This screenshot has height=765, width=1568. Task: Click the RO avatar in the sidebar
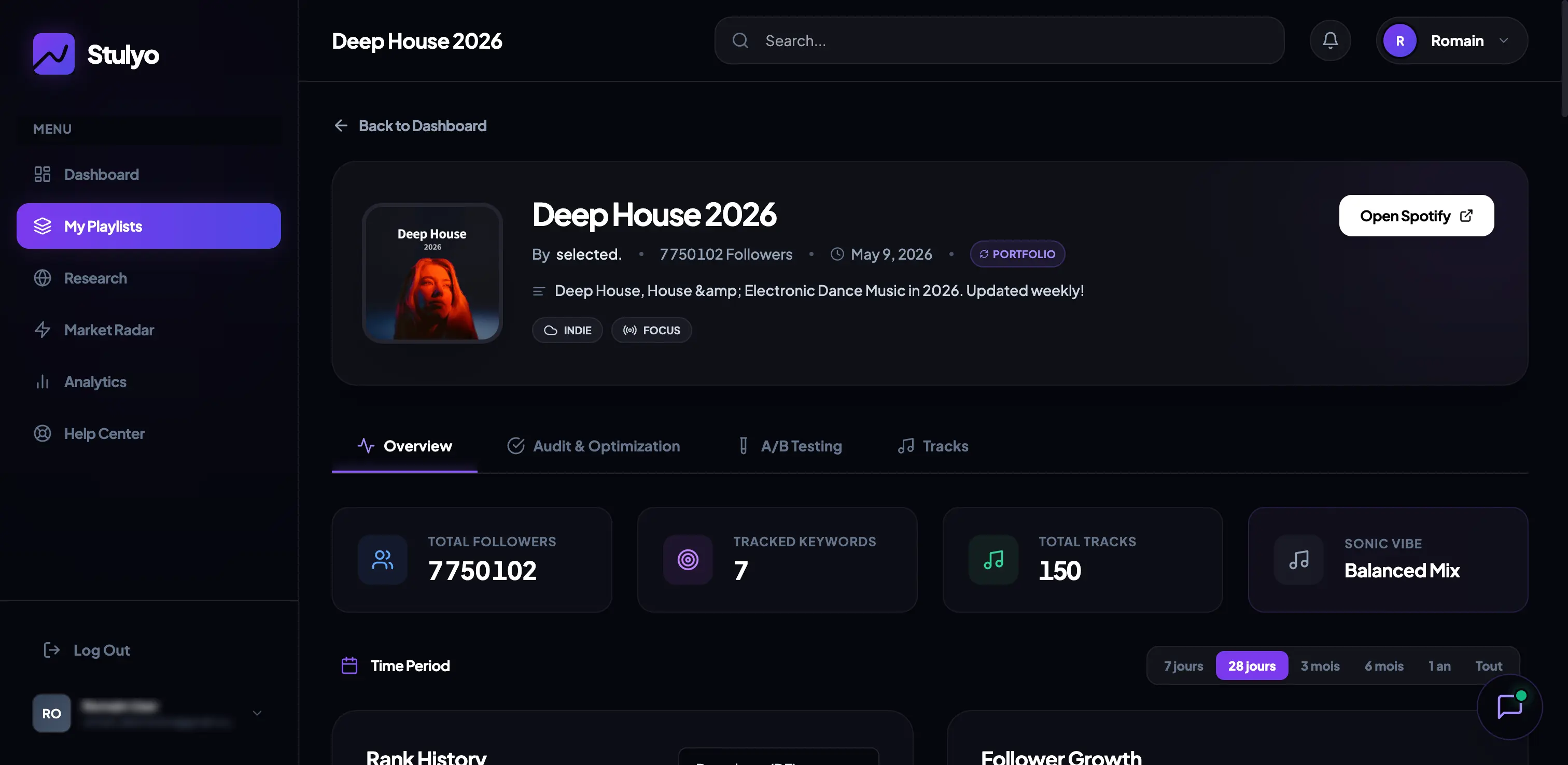pyautogui.click(x=52, y=713)
